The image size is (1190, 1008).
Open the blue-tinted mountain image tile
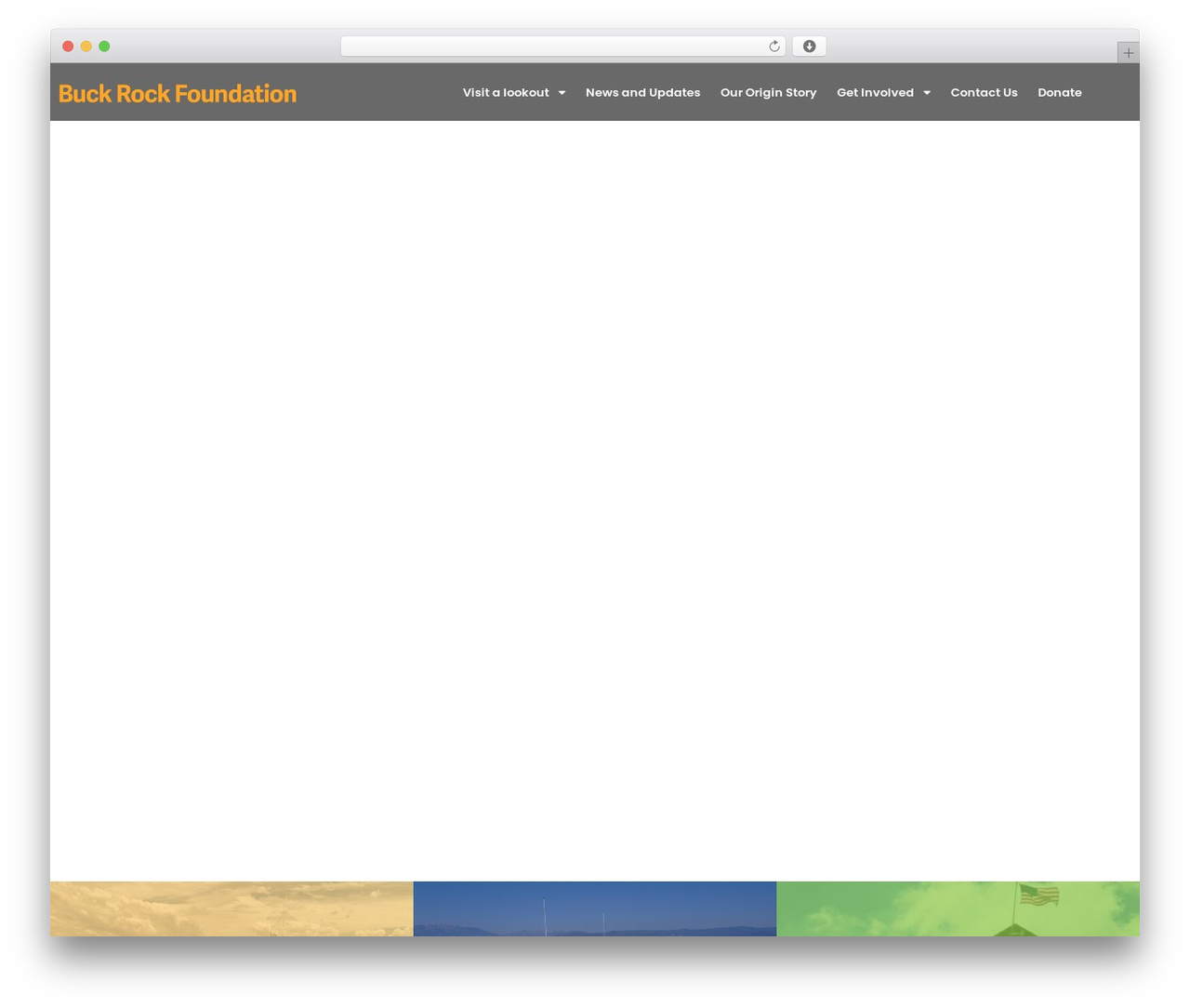pyautogui.click(x=595, y=909)
